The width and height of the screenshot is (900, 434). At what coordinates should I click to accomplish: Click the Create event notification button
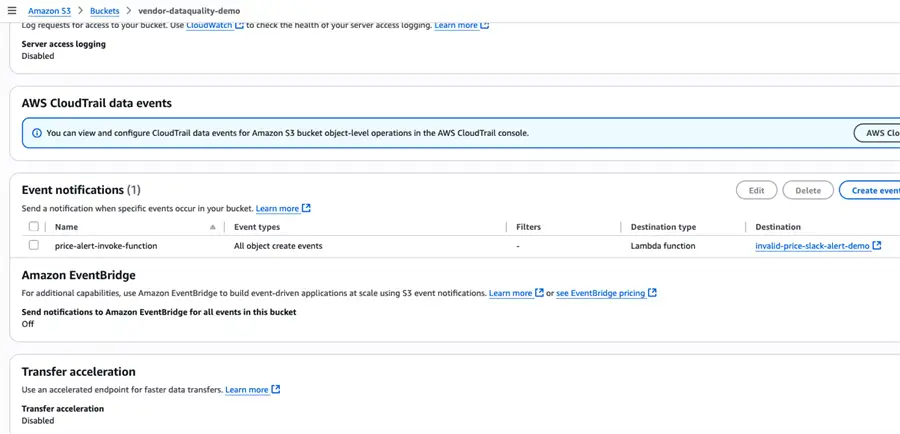870,190
